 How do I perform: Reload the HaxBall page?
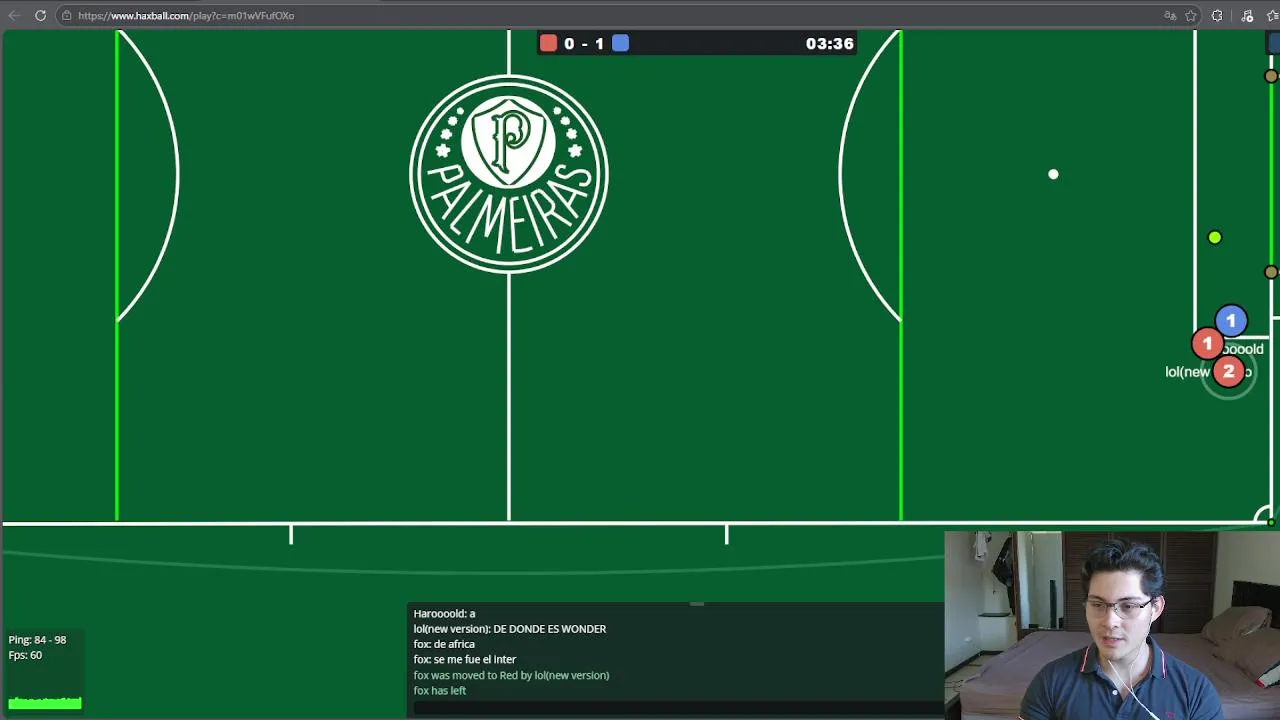[x=40, y=15]
